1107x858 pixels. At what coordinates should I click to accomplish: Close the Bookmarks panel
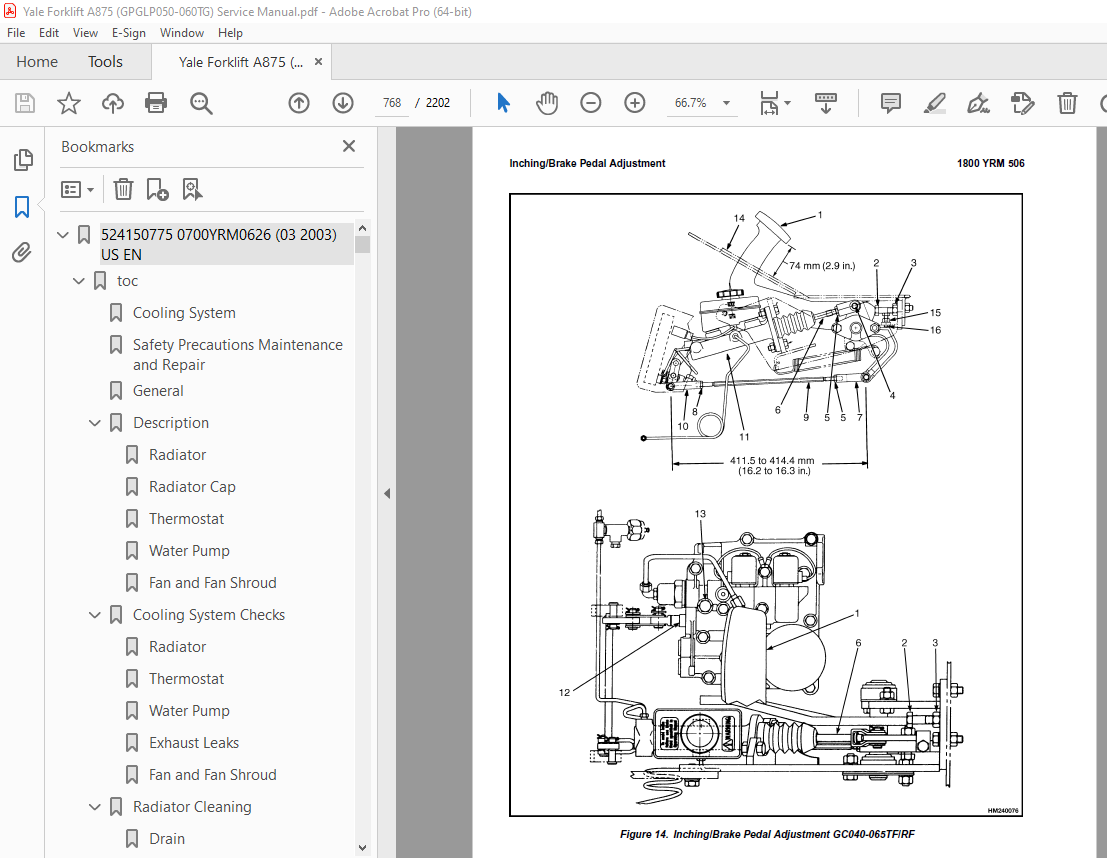tap(349, 146)
